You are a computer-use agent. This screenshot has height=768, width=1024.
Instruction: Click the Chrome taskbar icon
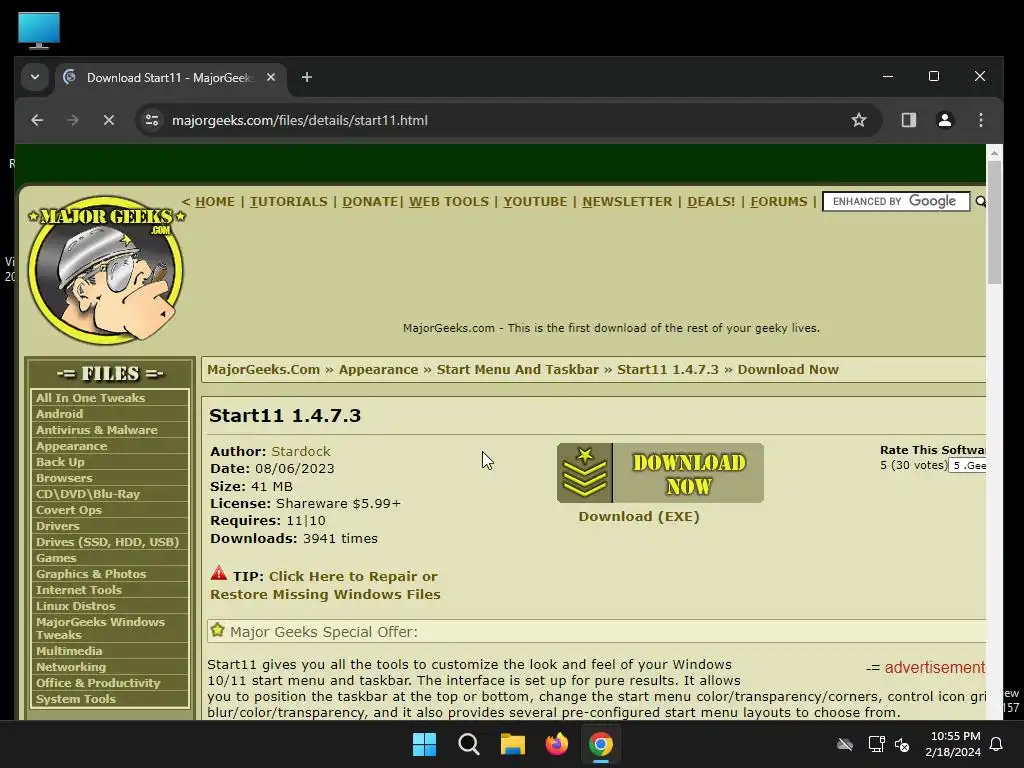point(601,744)
